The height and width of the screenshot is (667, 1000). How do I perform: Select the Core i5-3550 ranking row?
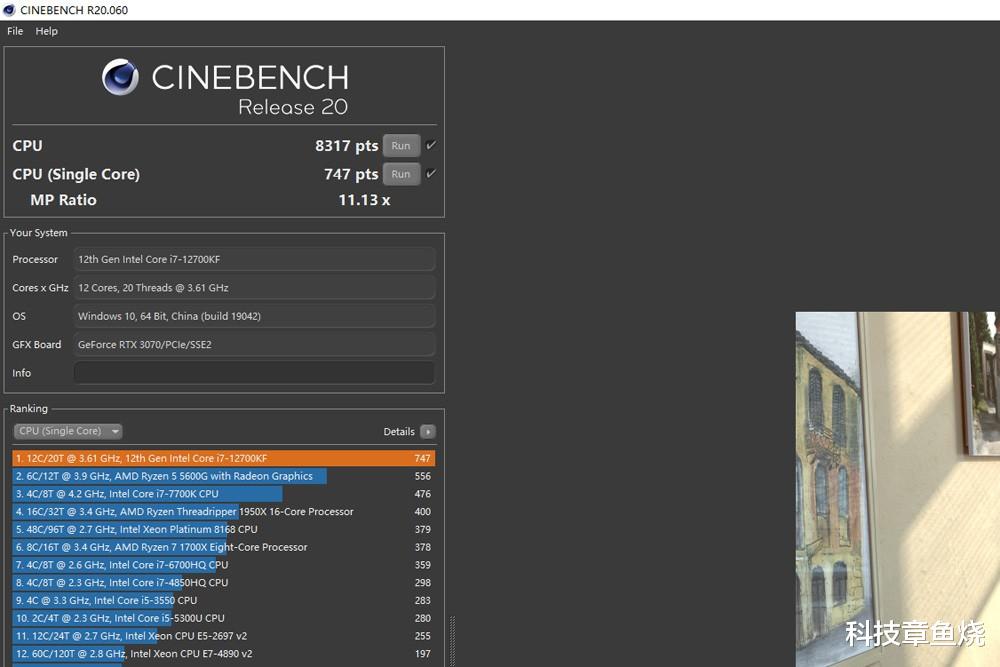[x=224, y=601]
